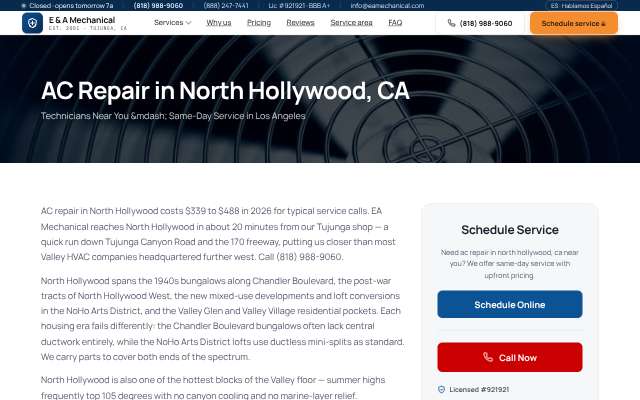
Task: Call the (888) 247-7441 number
Action: 226,6
